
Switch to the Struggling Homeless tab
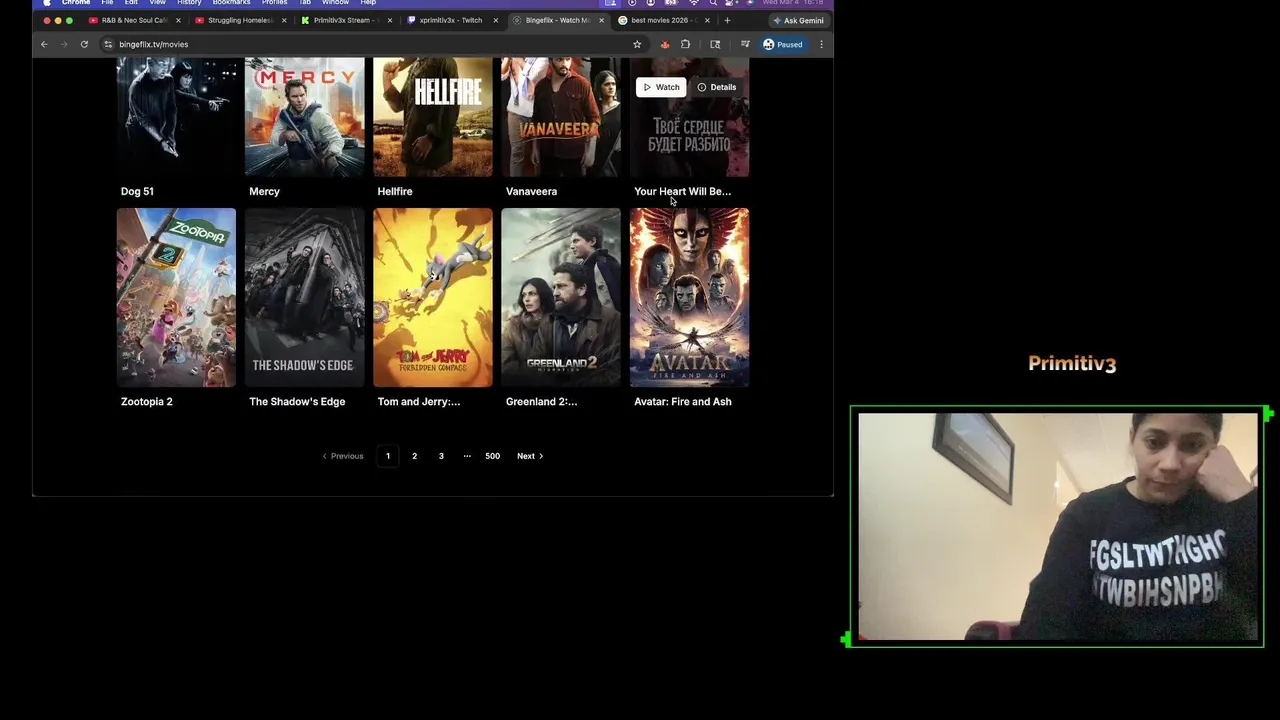click(240, 20)
